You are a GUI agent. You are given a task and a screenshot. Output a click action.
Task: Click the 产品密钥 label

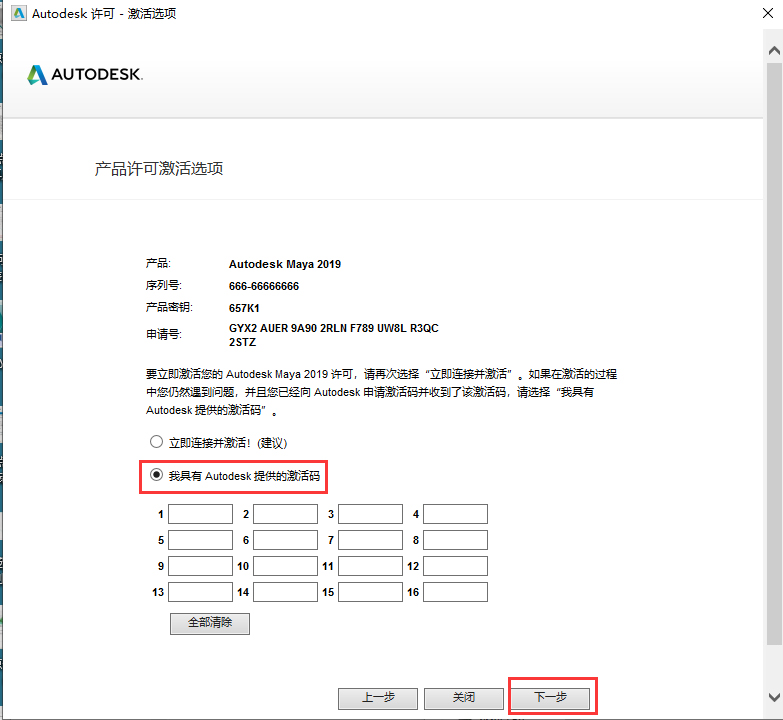pyautogui.click(x=169, y=307)
